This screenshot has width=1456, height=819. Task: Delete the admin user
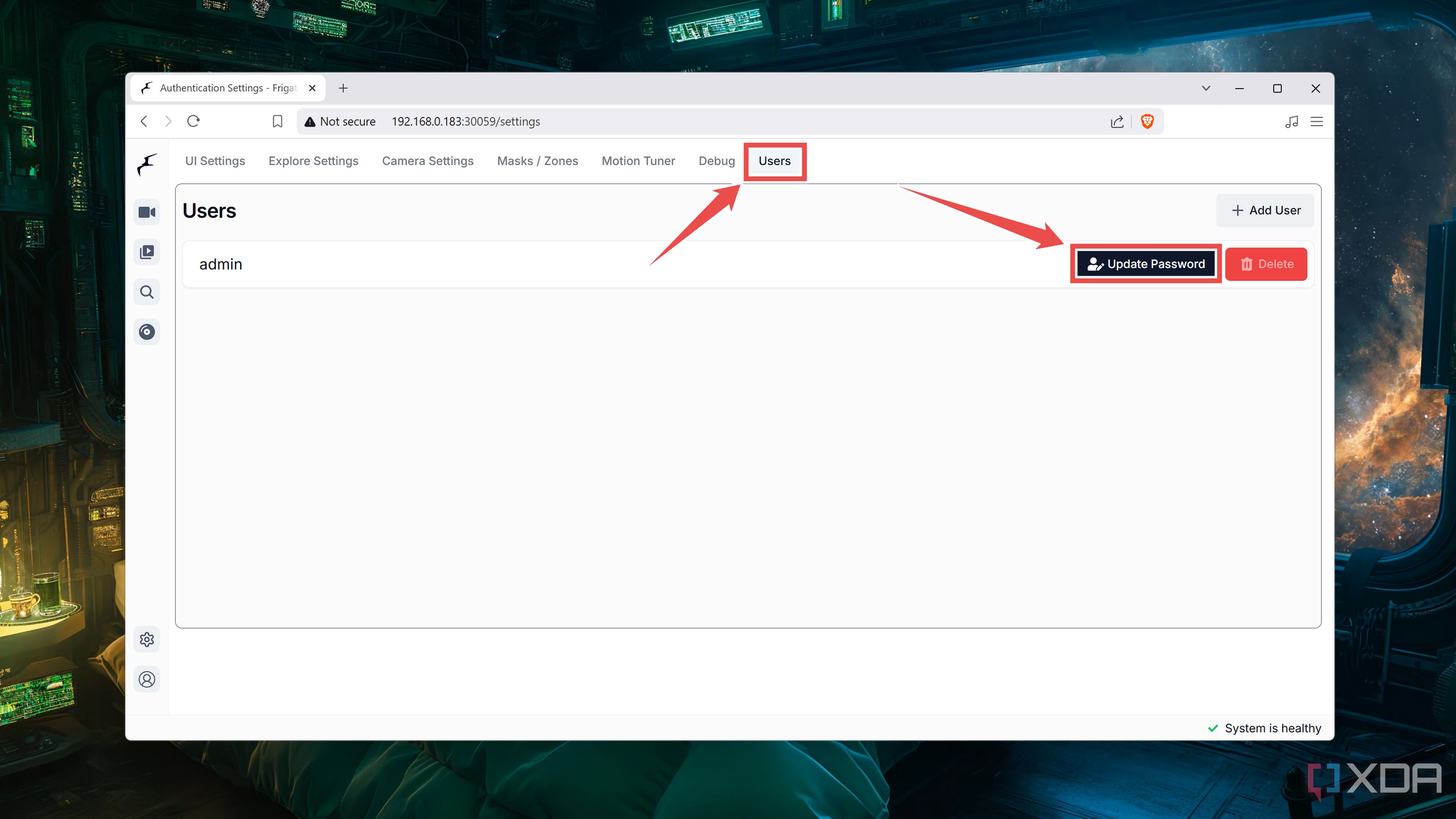[x=1266, y=264]
